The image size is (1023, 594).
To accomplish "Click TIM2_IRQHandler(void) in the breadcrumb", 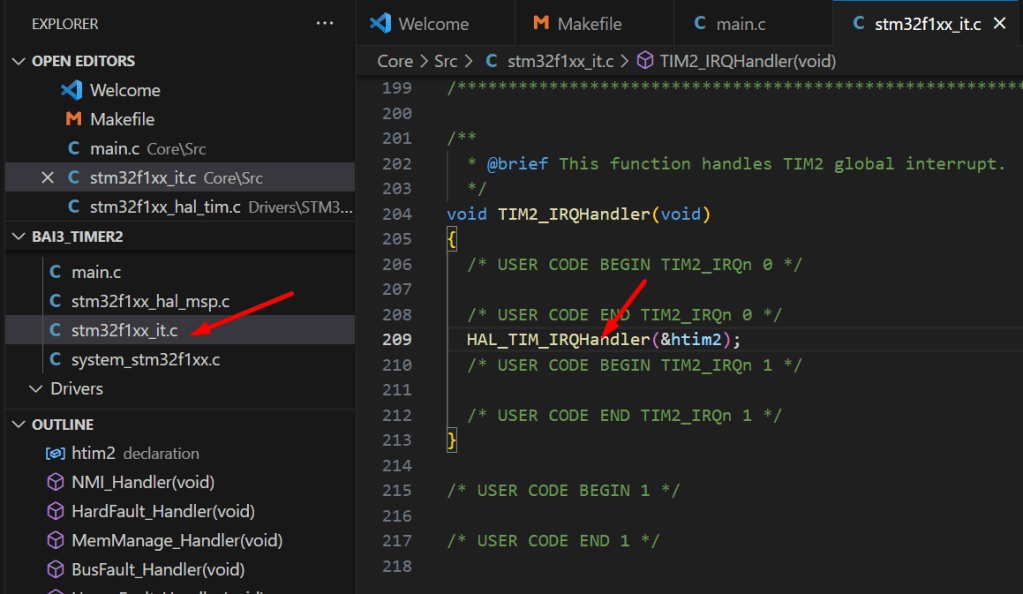I will 747,61.
